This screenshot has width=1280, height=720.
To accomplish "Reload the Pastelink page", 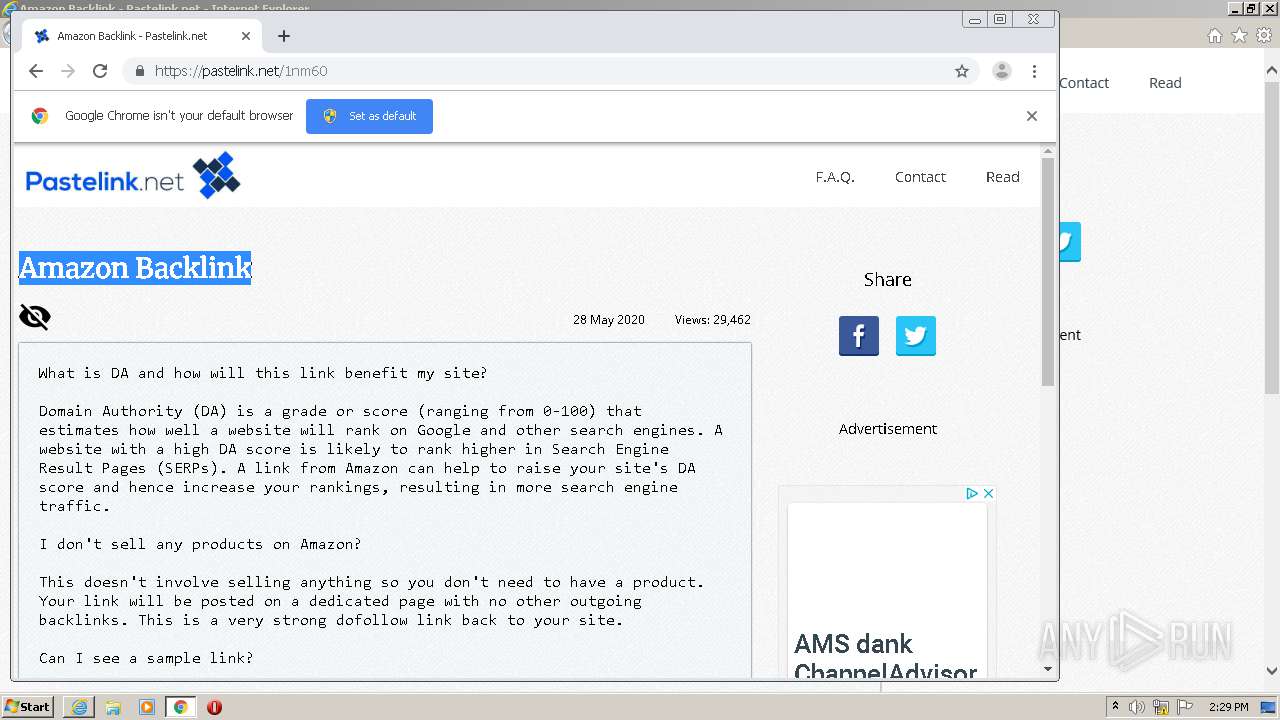I will 100,71.
